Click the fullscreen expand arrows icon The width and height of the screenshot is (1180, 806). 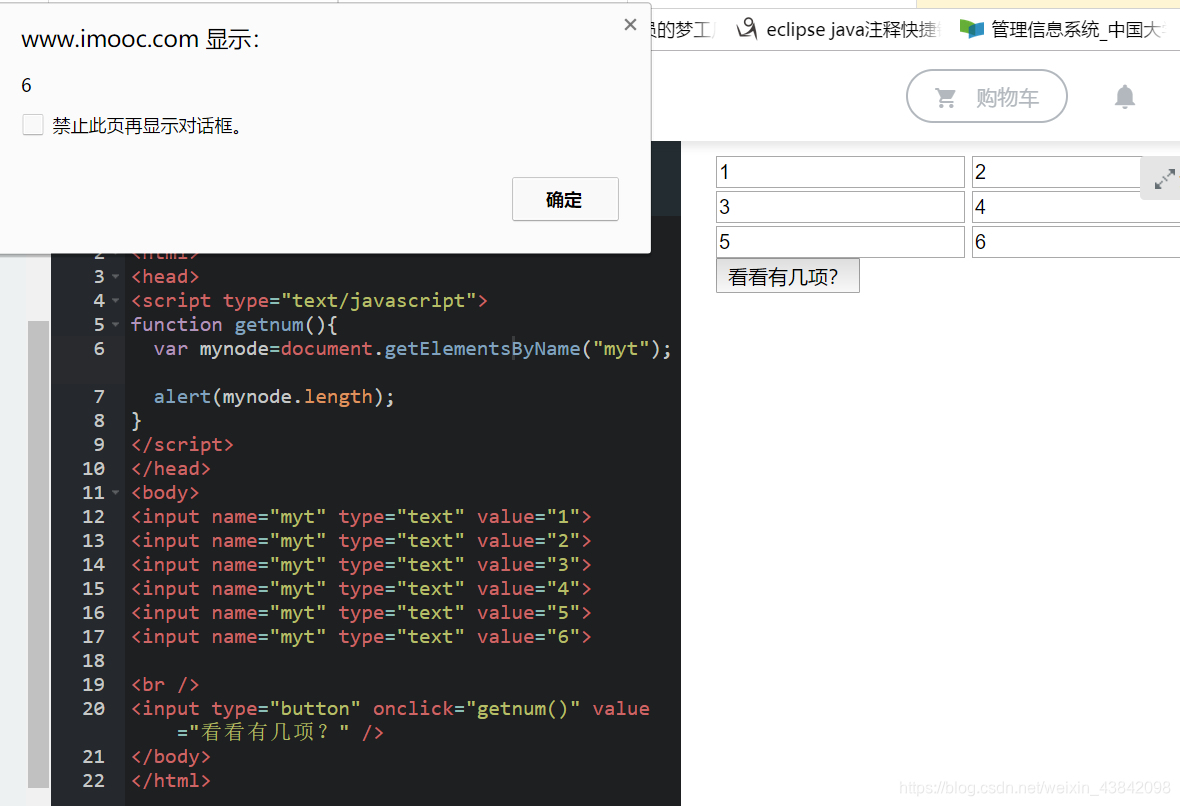point(1163,179)
